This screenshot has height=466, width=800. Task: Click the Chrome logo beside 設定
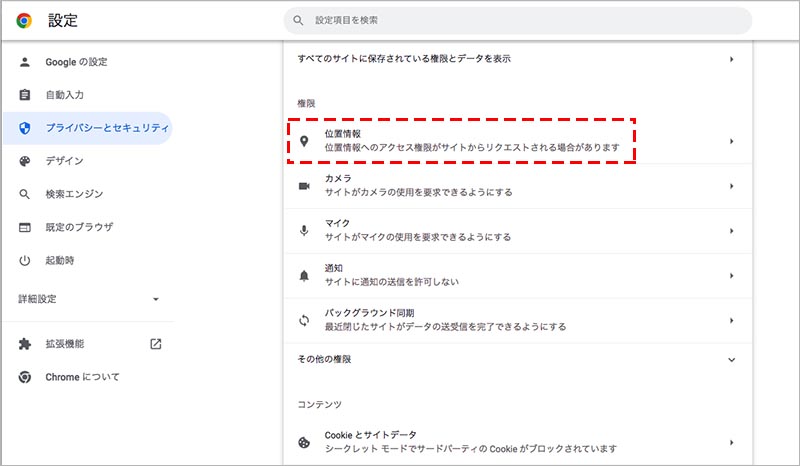pos(25,20)
